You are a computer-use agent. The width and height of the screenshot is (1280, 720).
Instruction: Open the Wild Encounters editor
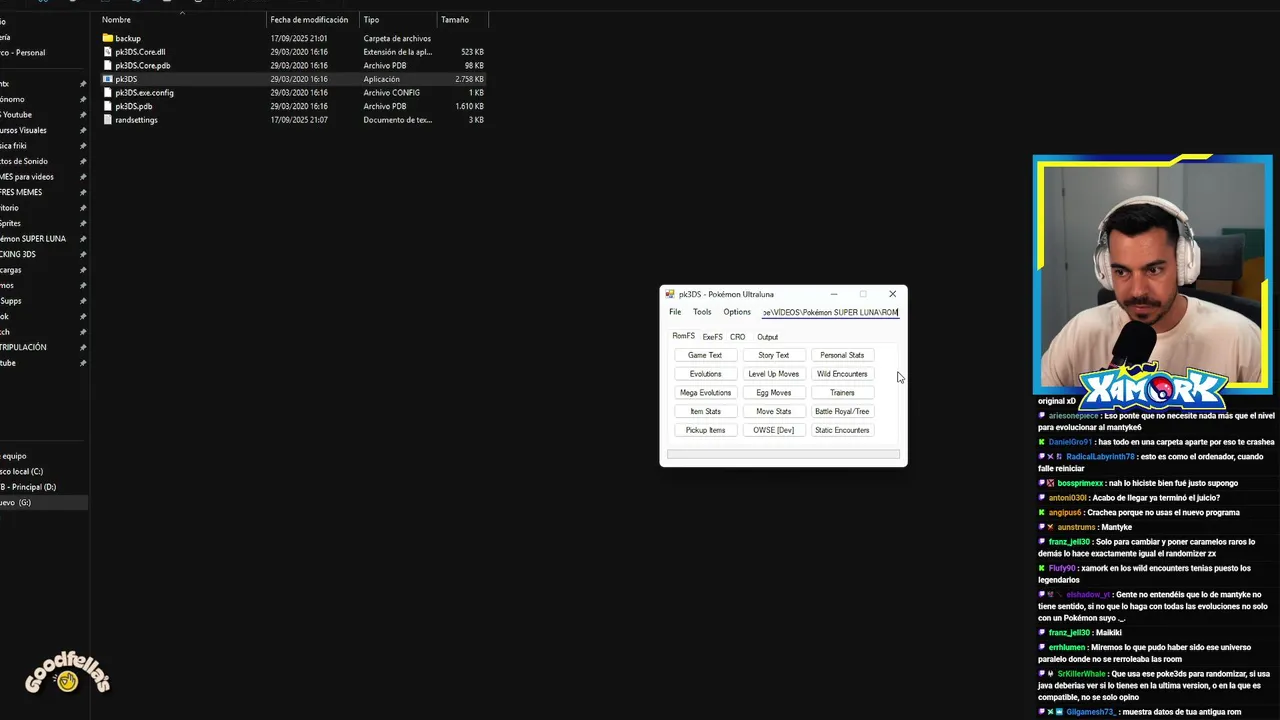[x=842, y=374]
